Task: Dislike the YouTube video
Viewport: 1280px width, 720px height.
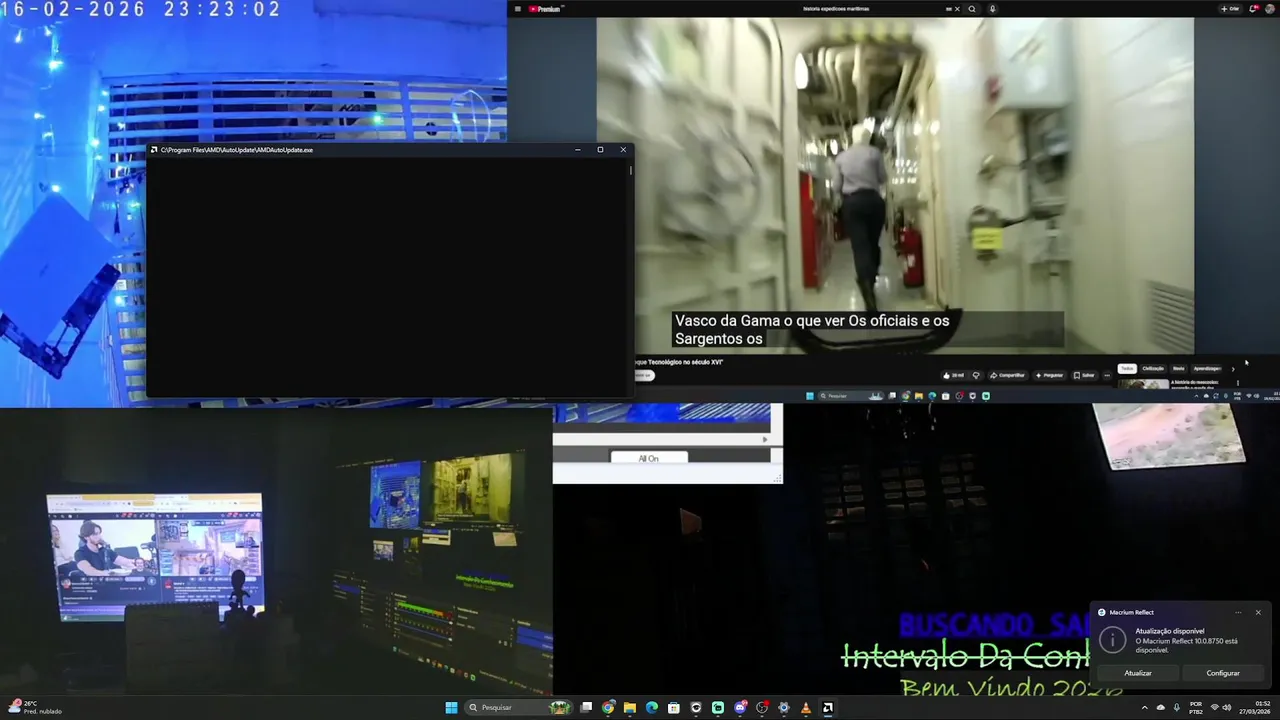Action: click(976, 376)
